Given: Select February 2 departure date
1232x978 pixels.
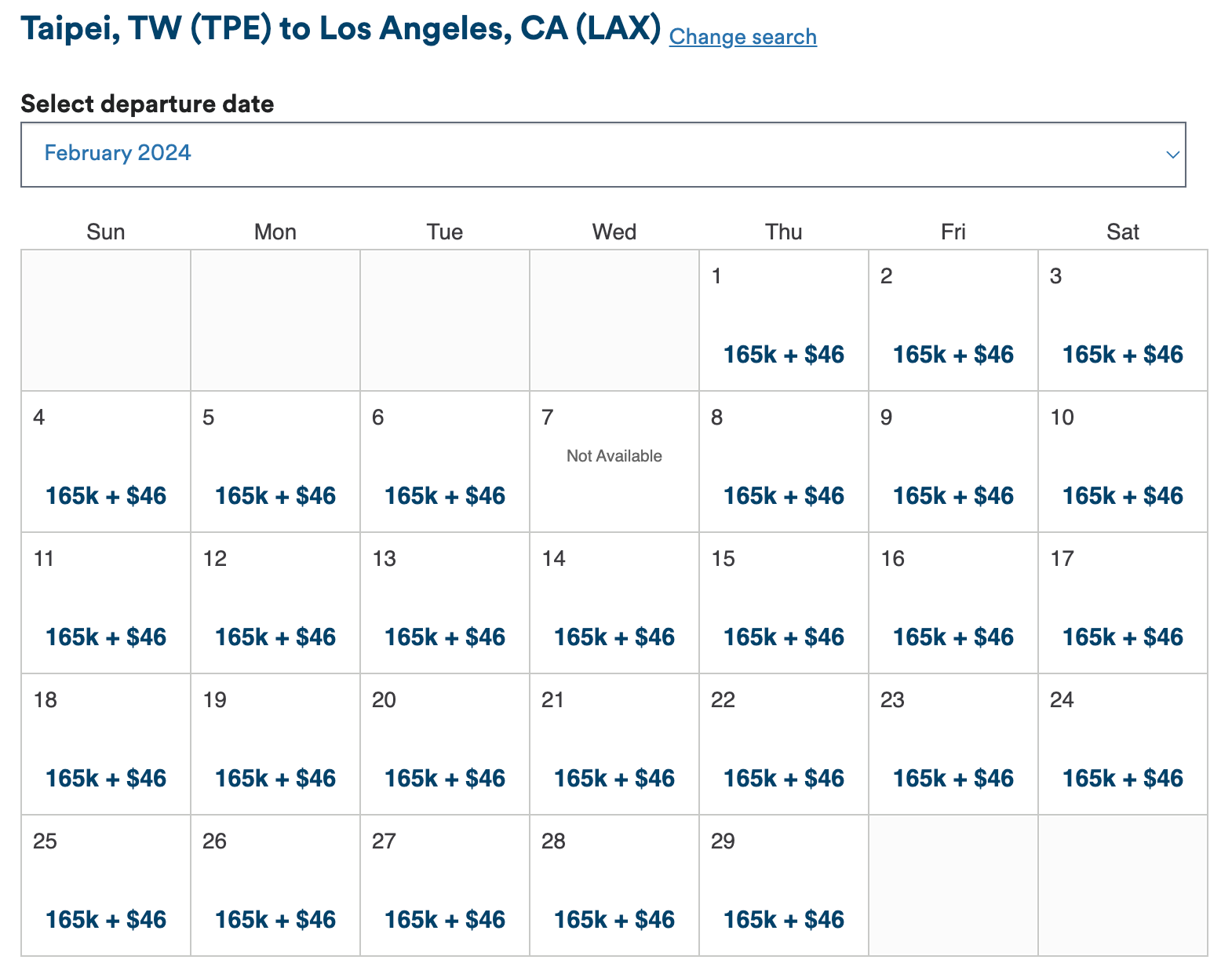Looking at the screenshot, I should (x=953, y=354).
